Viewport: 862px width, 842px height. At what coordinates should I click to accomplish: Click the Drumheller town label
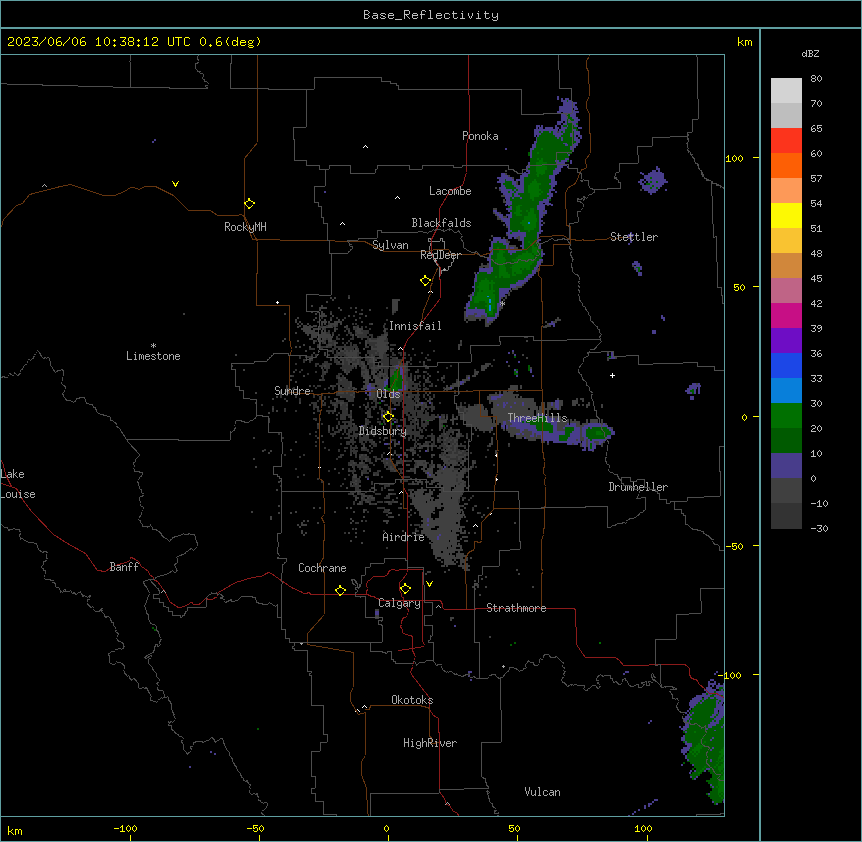point(638,487)
